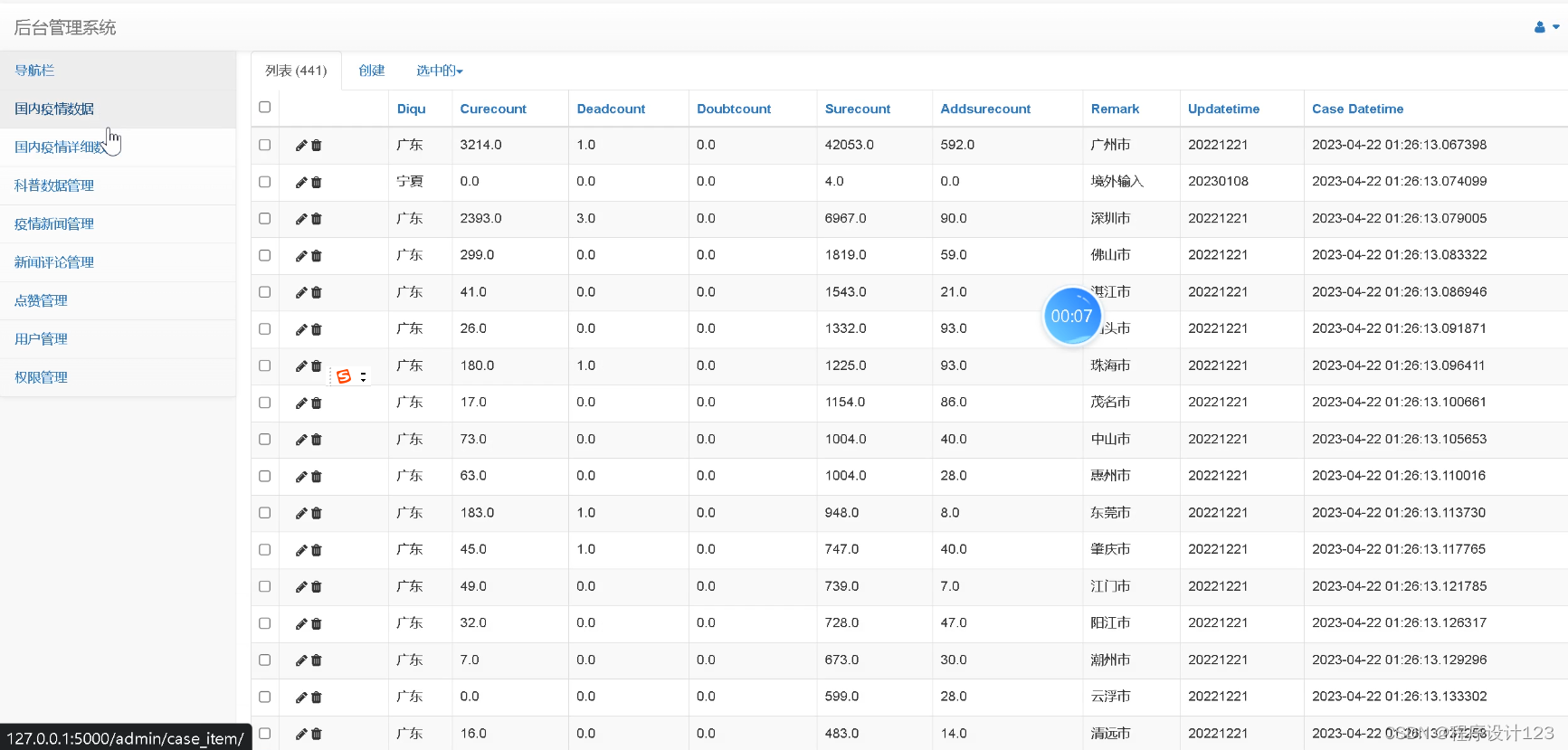
Task: Delete the 广州市 row with trash icon
Action: tap(317, 145)
